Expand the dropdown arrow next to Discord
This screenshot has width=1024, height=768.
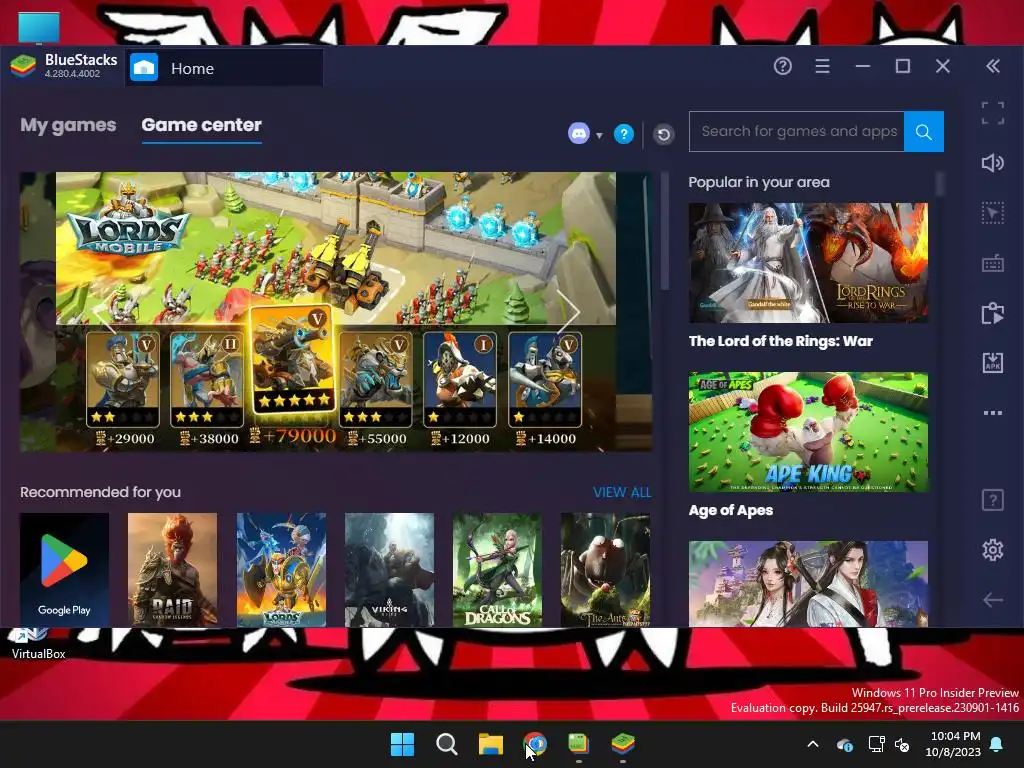coord(599,136)
